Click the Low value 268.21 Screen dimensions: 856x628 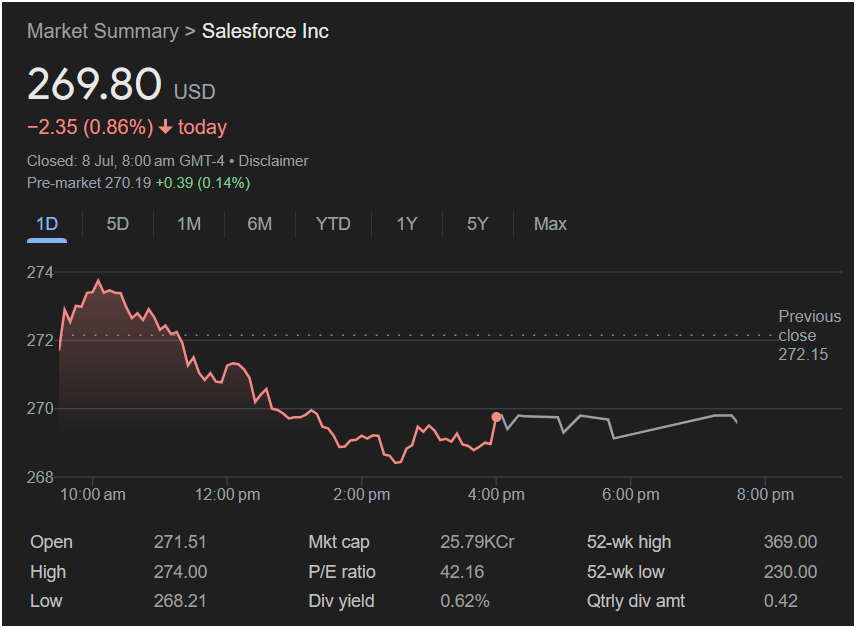(180, 601)
